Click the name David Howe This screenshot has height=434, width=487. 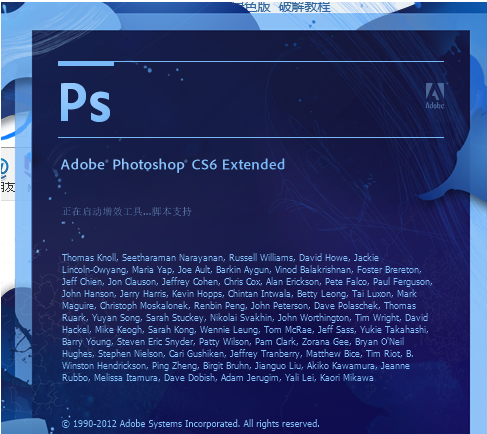pyautogui.click(x=324, y=258)
